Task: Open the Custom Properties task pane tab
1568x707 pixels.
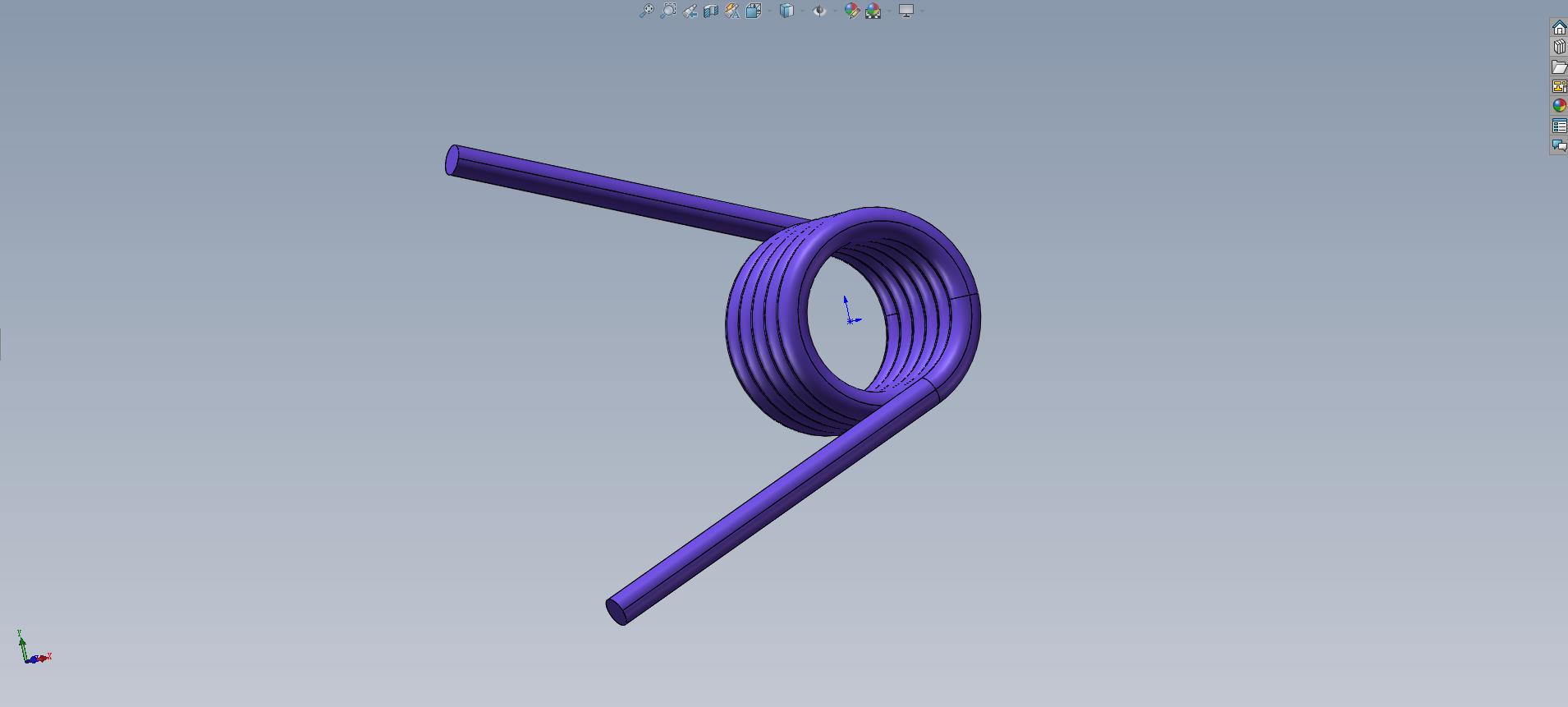Action: 1559,126
